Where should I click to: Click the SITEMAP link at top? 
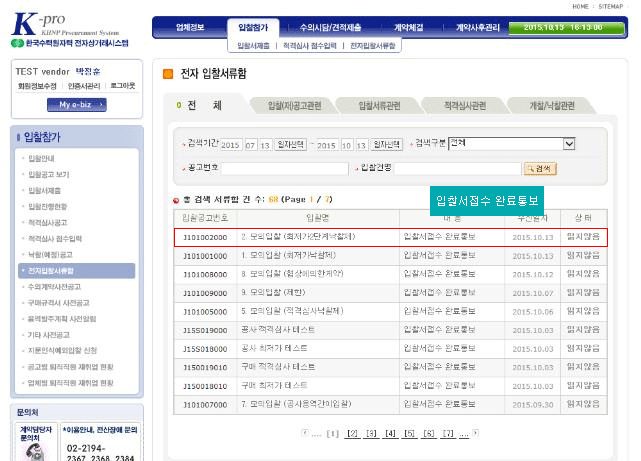click(614, 6)
